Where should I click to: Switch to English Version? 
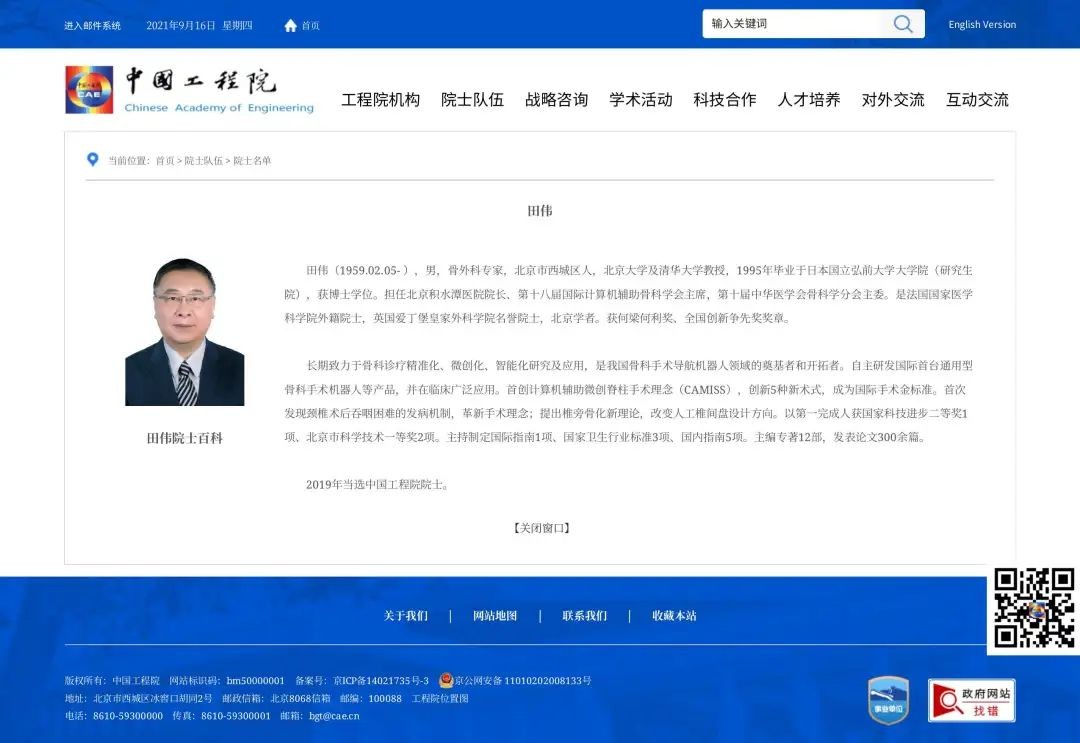pos(982,25)
